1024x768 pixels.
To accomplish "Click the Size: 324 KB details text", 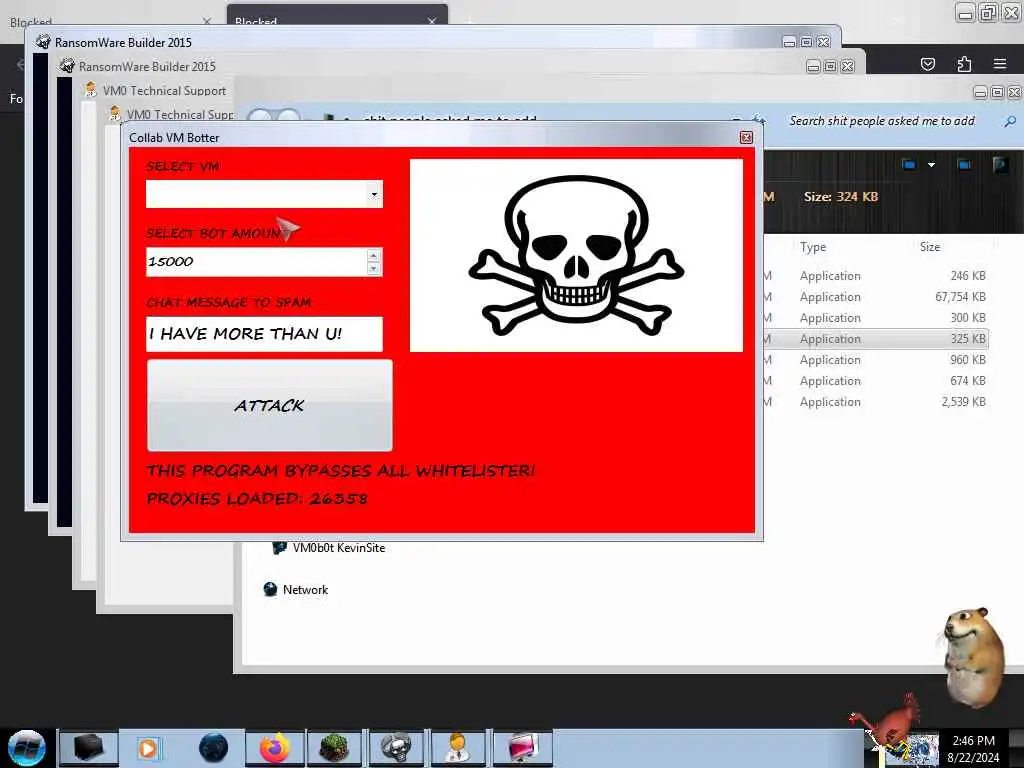I will coord(841,197).
